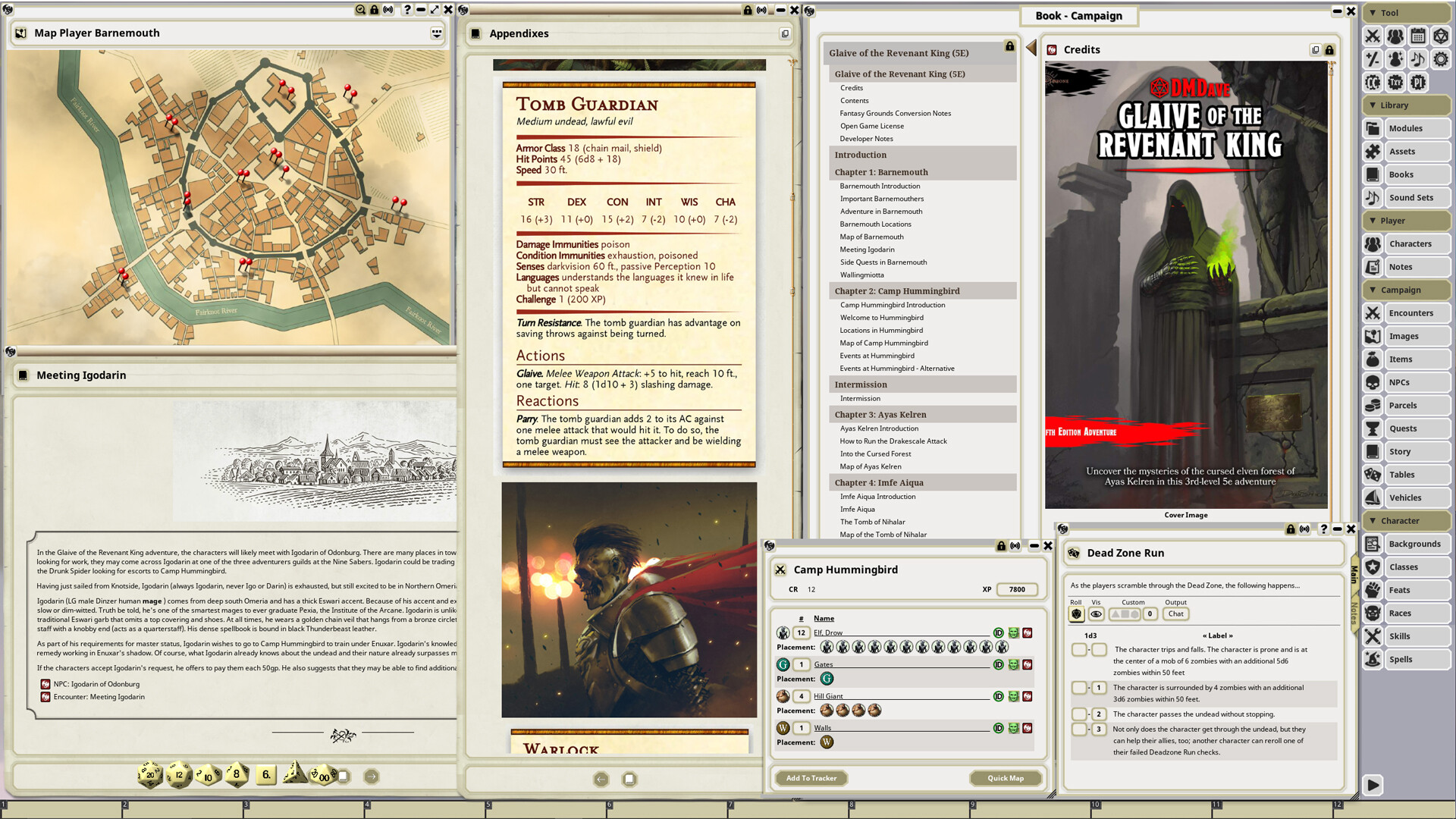Open the Calendar tool
Image resolution: width=1456 pixels, height=819 pixels.
tap(1418, 36)
